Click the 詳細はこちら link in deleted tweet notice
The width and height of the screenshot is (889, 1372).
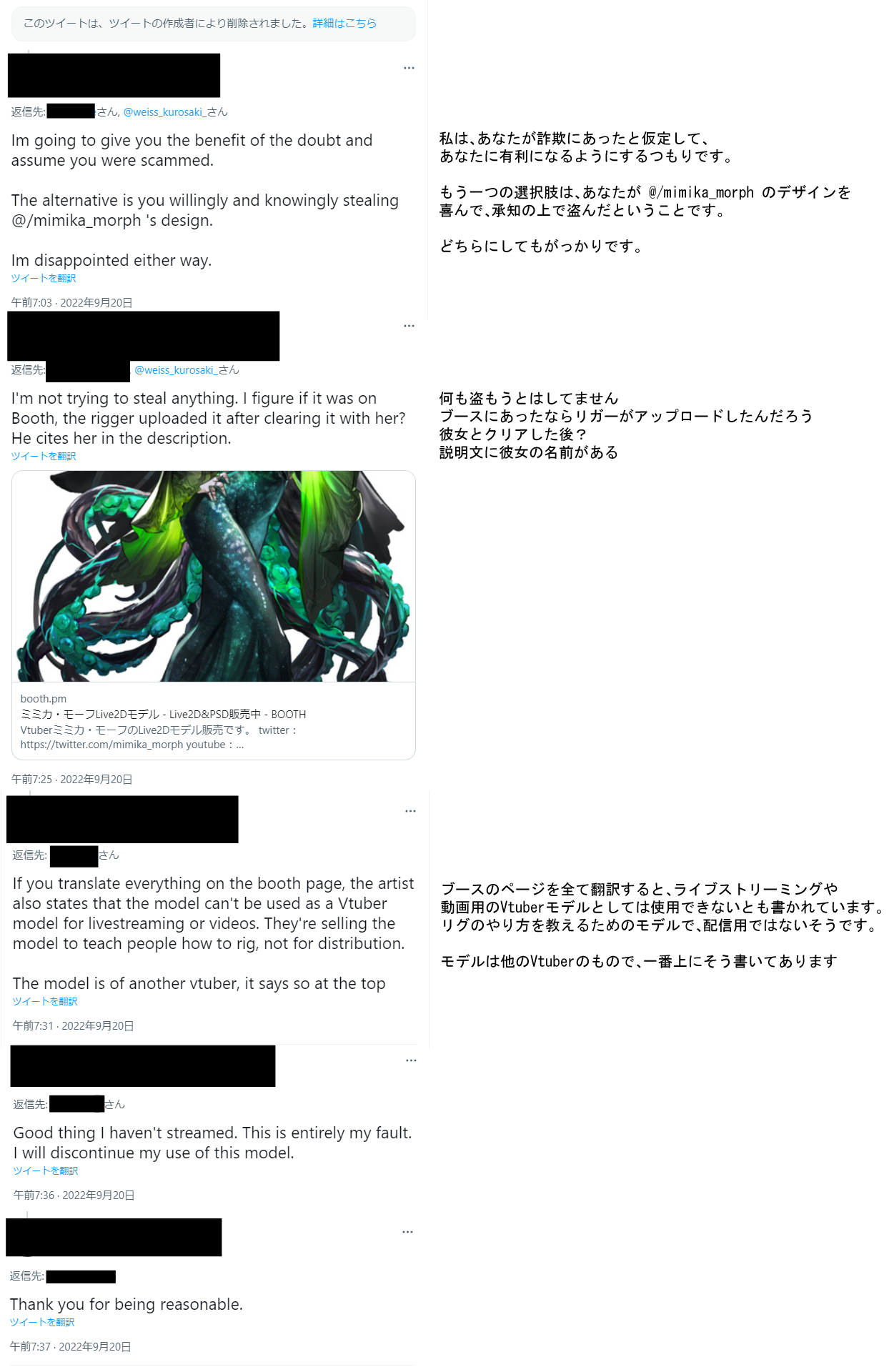click(x=344, y=23)
